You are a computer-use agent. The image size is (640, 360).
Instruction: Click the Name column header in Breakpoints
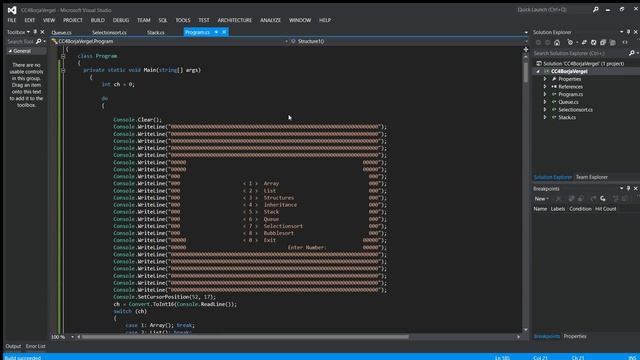tap(540, 209)
